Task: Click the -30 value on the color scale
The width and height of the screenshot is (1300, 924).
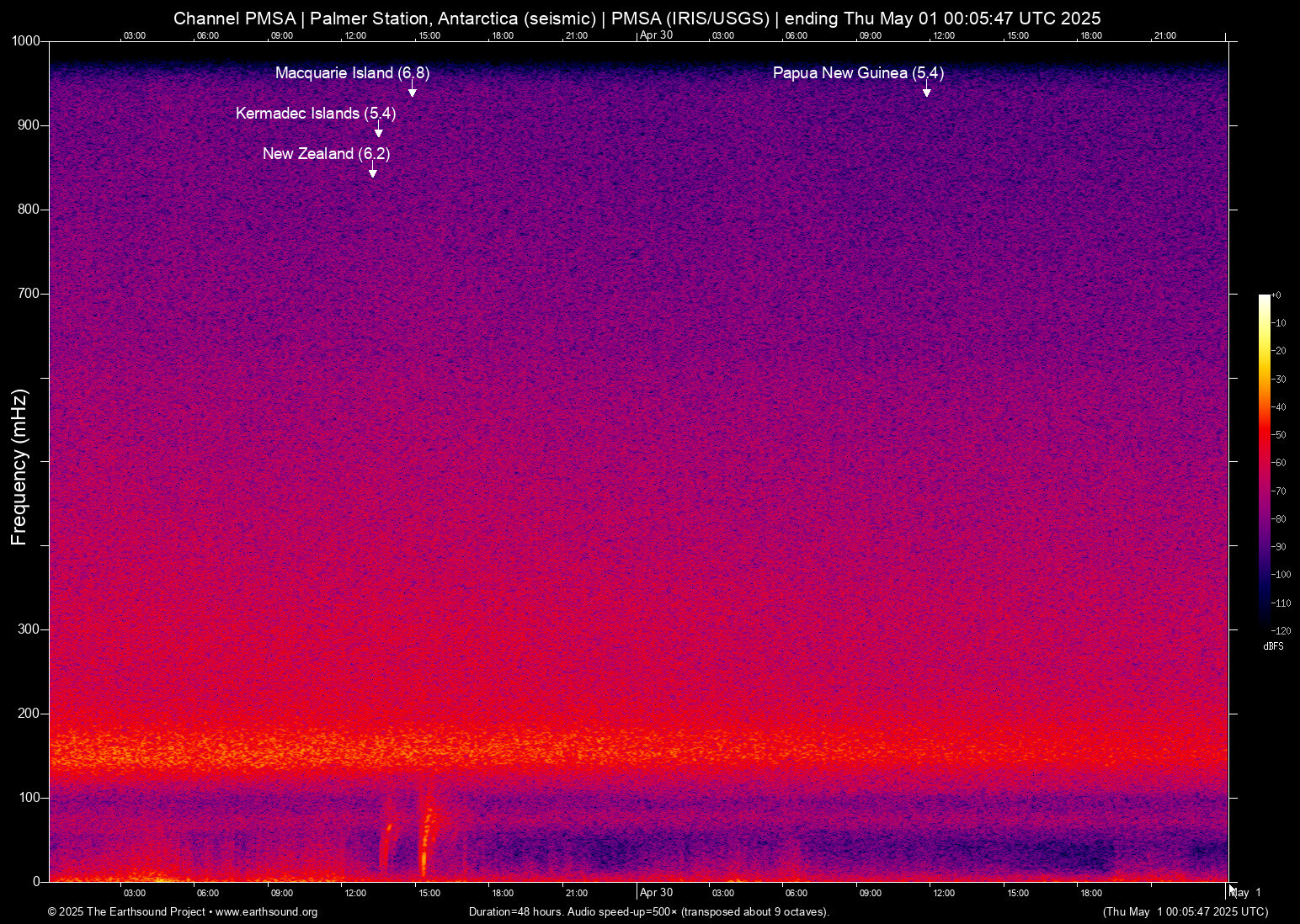Action: [1279, 380]
